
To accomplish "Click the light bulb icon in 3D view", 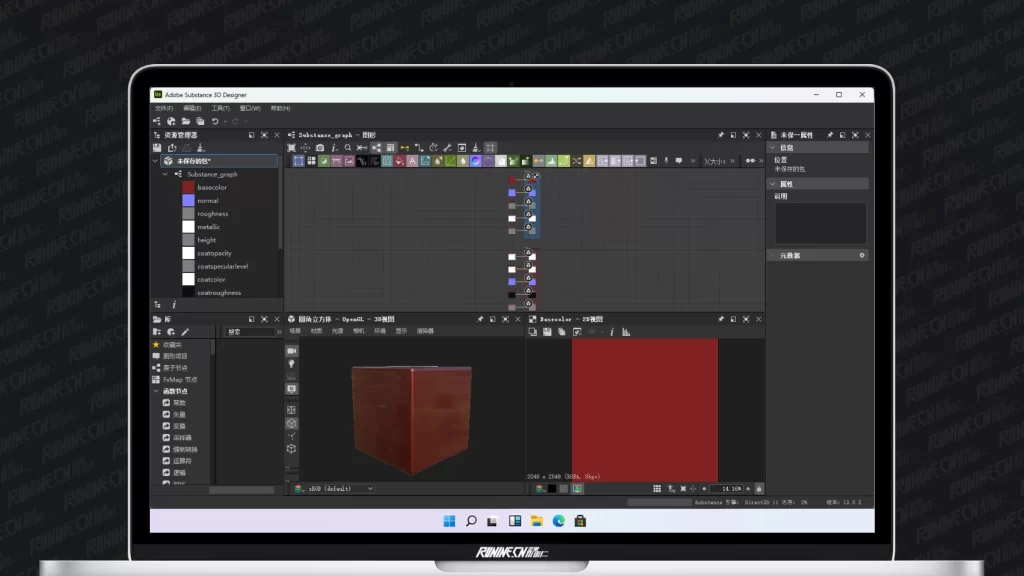I will (x=291, y=365).
